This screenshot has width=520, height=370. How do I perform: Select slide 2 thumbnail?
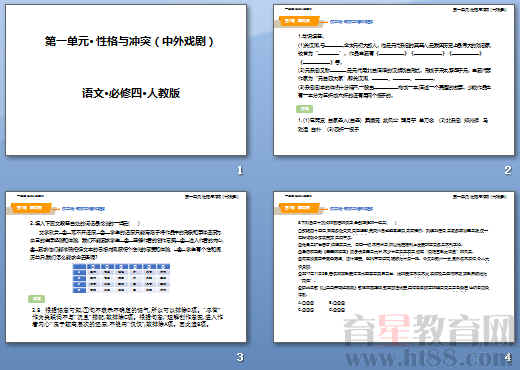click(x=394, y=80)
